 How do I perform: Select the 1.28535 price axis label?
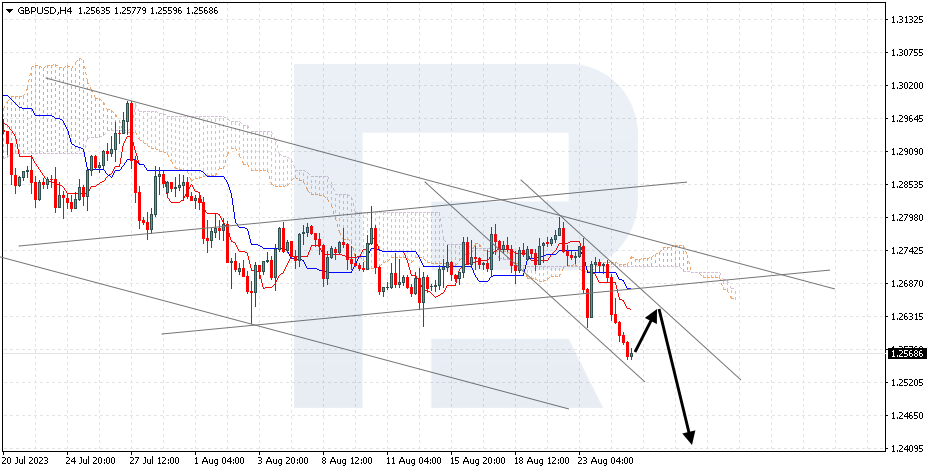[x=905, y=185]
